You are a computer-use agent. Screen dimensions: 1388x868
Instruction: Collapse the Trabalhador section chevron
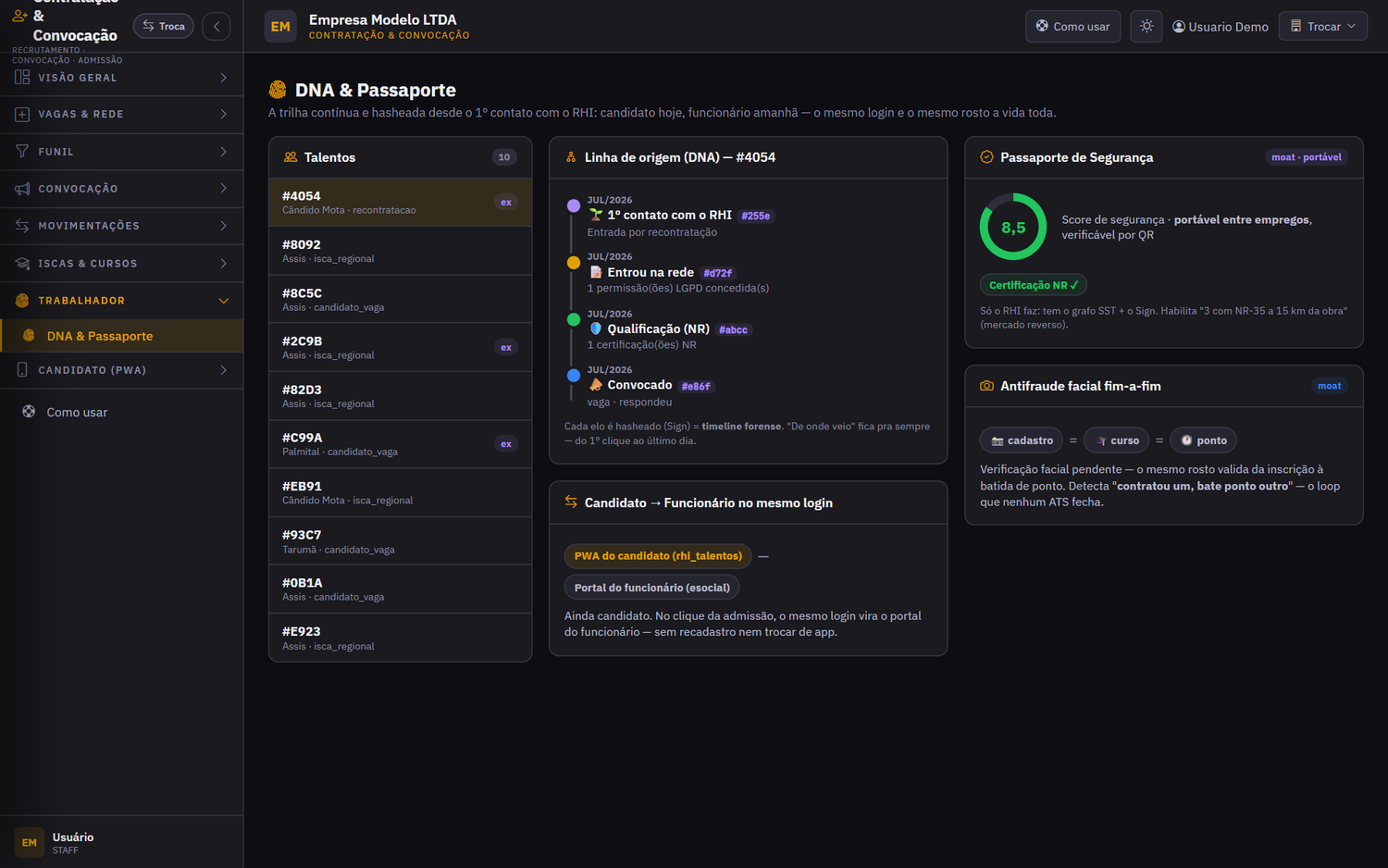coord(223,301)
